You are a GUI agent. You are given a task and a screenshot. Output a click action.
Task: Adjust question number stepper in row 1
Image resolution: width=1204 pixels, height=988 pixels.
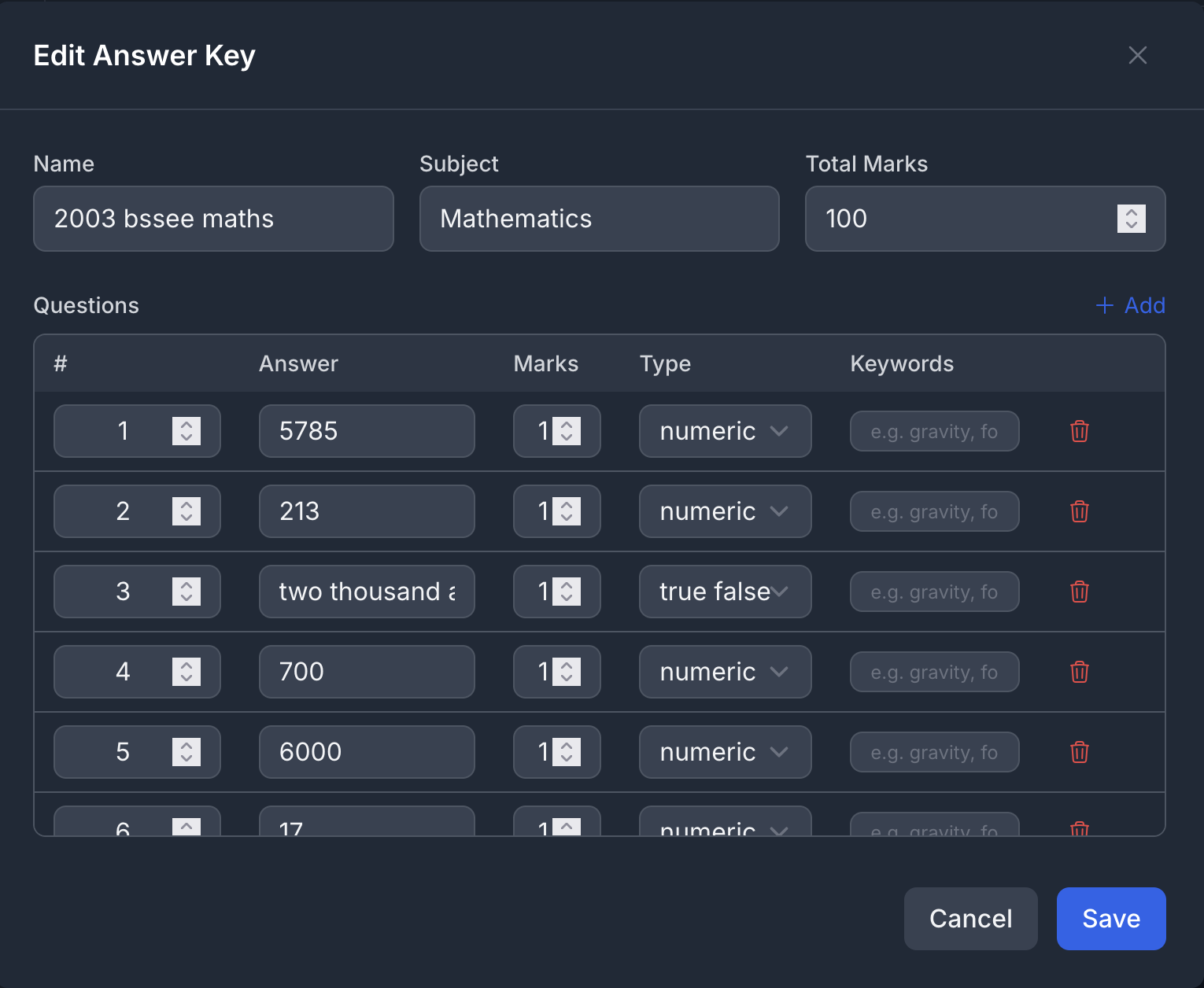(187, 431)
